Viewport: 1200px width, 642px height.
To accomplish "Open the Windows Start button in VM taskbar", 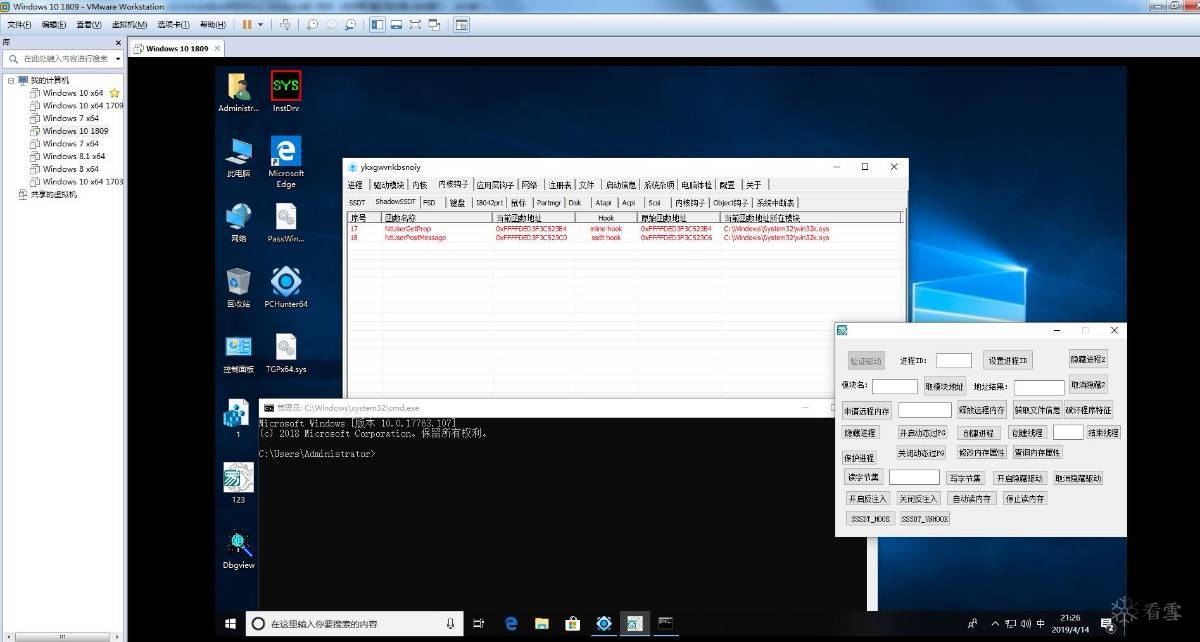I will coord(230,623).
